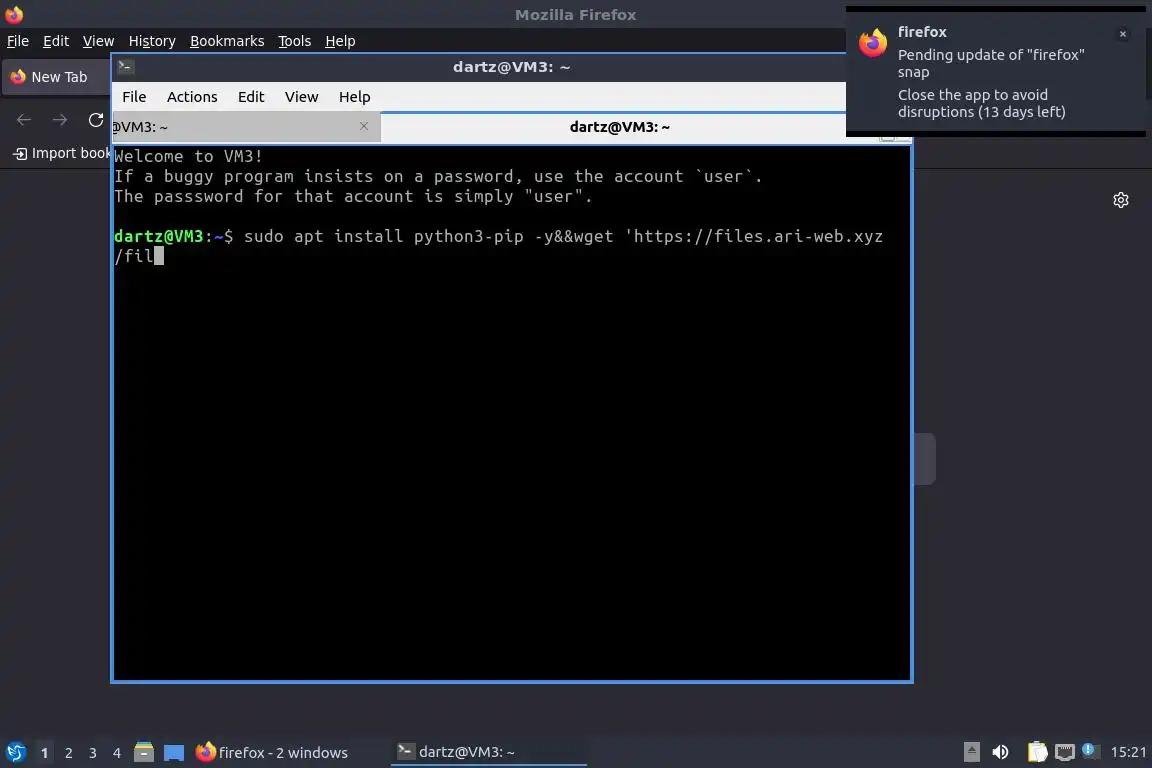Viewport: 1152px width, 768px height.
Task: Open the update notifier tray icon
Action: 1090,751
